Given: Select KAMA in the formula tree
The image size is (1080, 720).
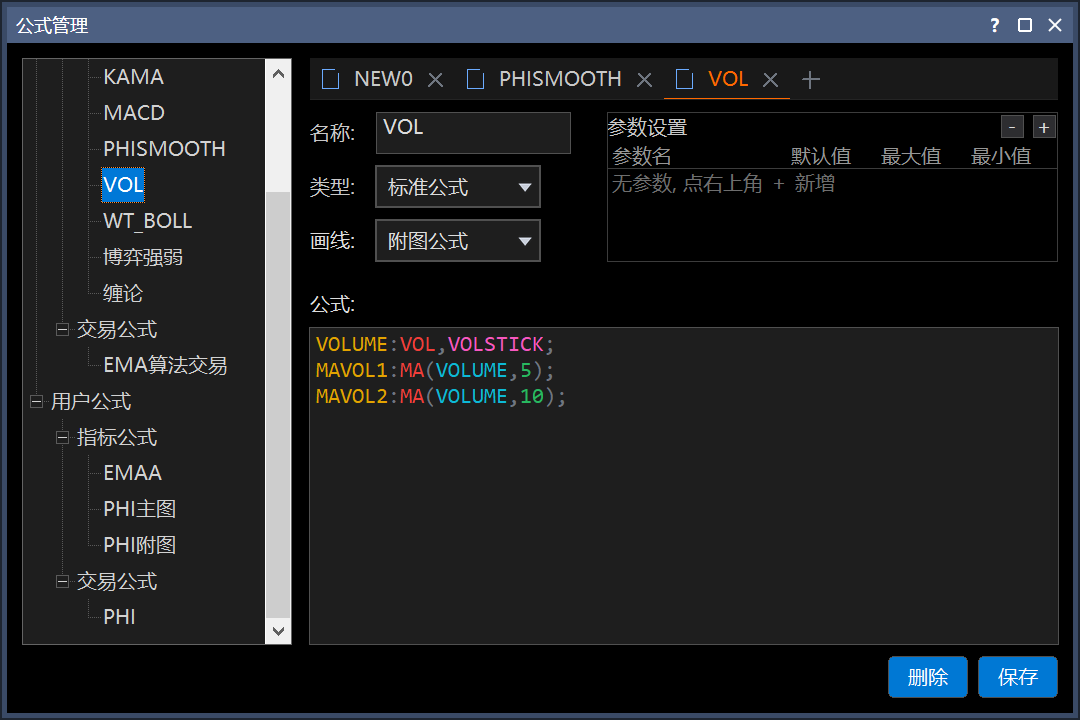Looking at the screenshot, I should coord(134,76).
